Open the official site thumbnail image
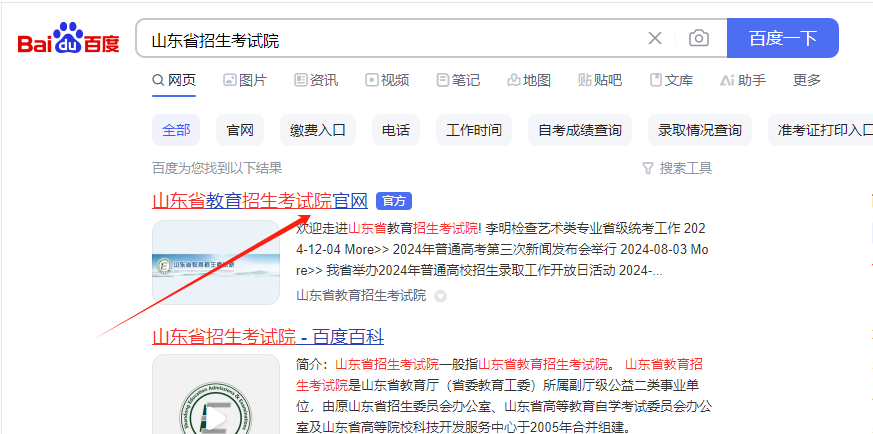This screenshot has height=434, width=873. pyautogui.click(x=215, y=263)
